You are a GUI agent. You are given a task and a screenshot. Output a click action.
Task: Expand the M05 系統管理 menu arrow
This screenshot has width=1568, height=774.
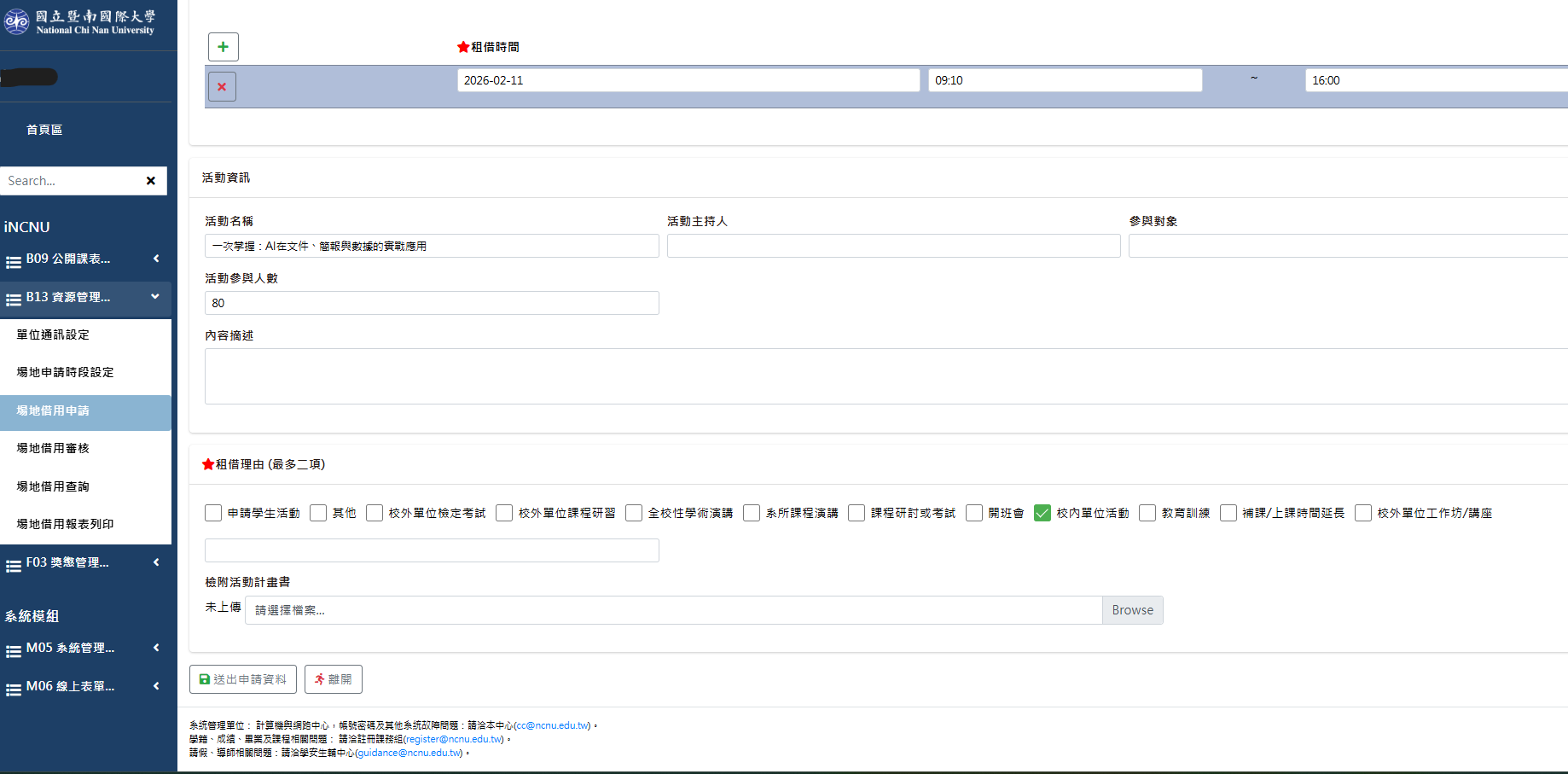click(156, 648)
